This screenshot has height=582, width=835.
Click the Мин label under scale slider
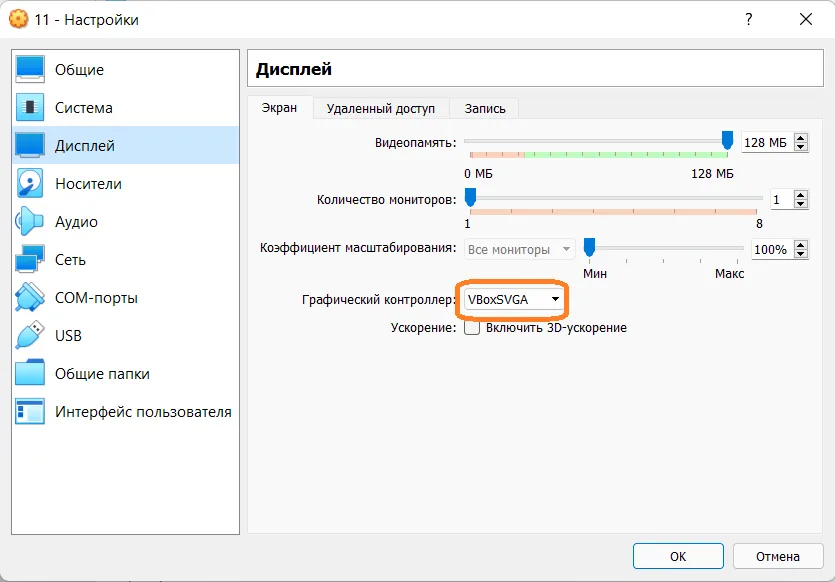[x=595, y=274]
